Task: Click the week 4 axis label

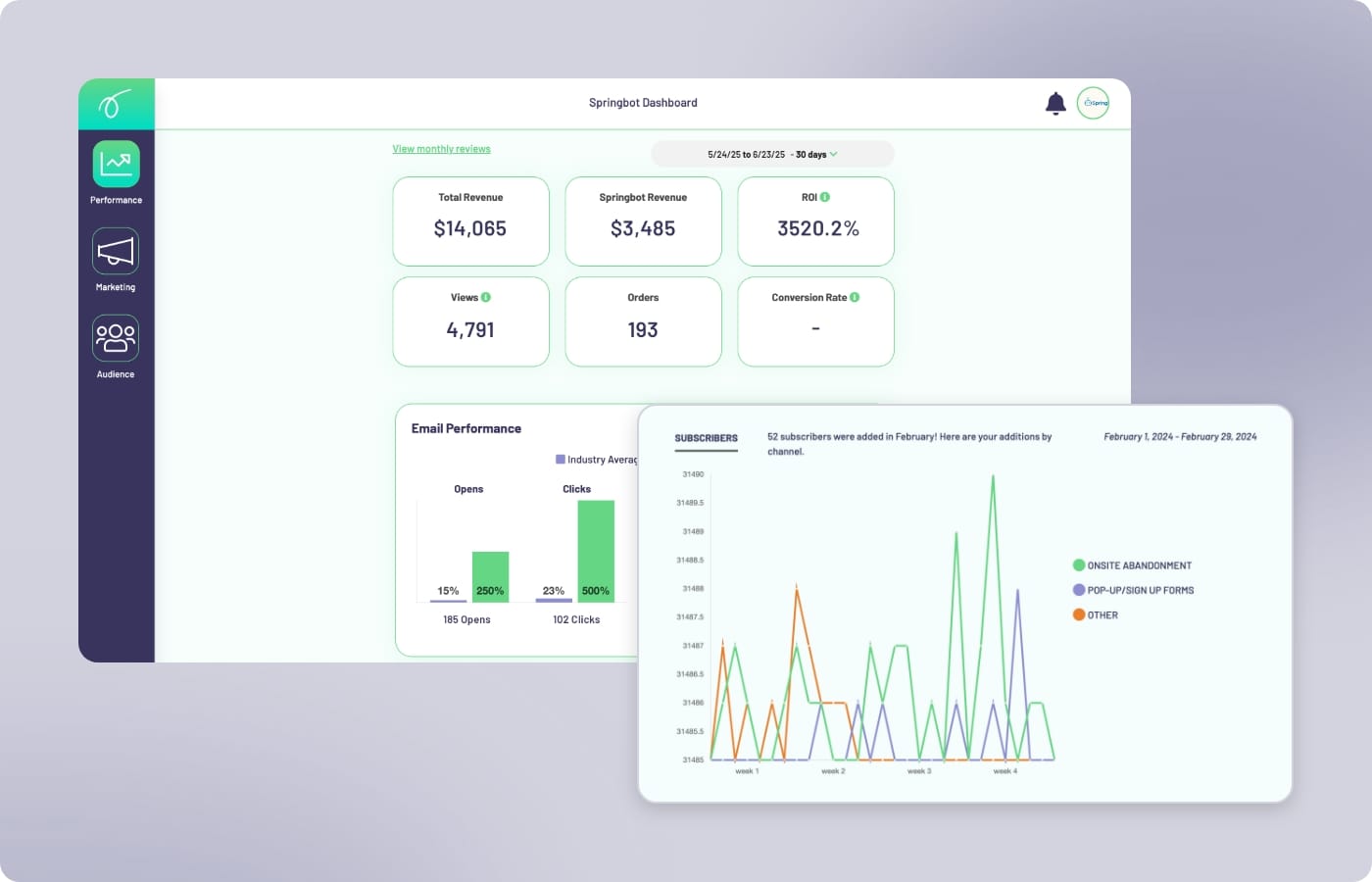Action: (1005, 771)
